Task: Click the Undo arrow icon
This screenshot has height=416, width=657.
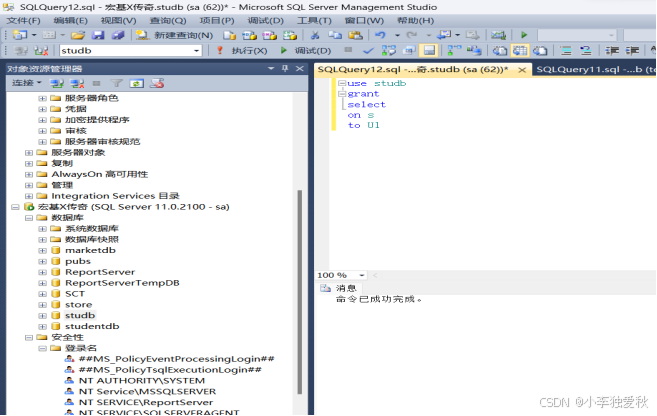Action: [380, 35]
